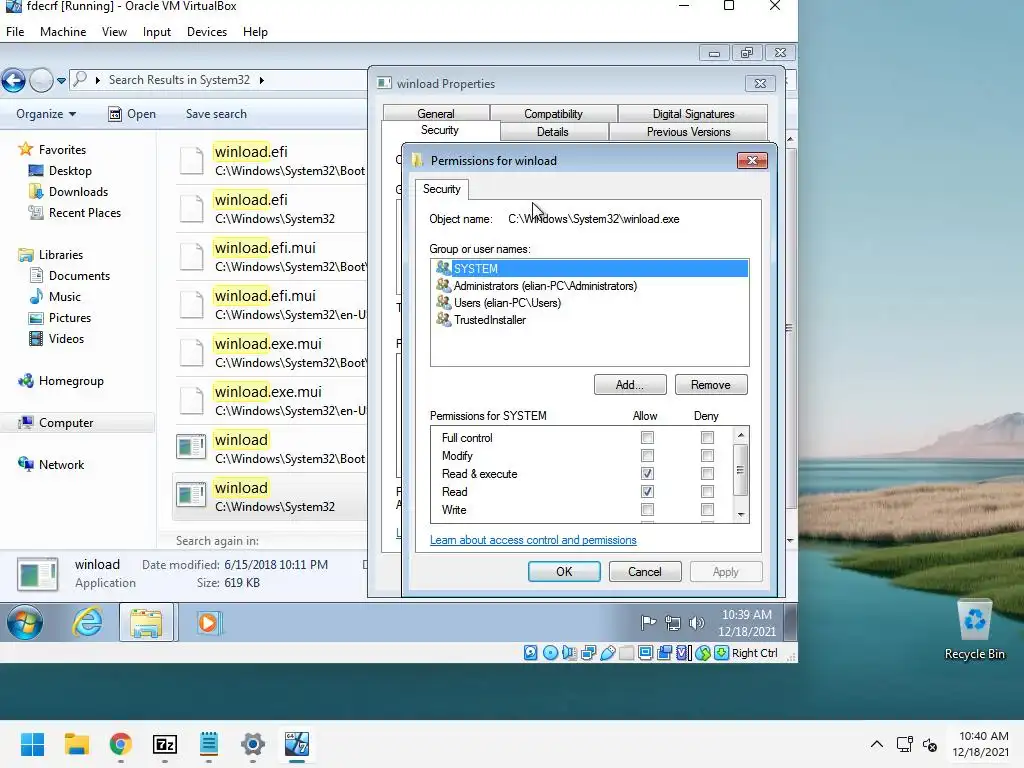Select Users (elian-PC\Users) entry
This screenshot has width=1024, height=768.
[589, 303]
